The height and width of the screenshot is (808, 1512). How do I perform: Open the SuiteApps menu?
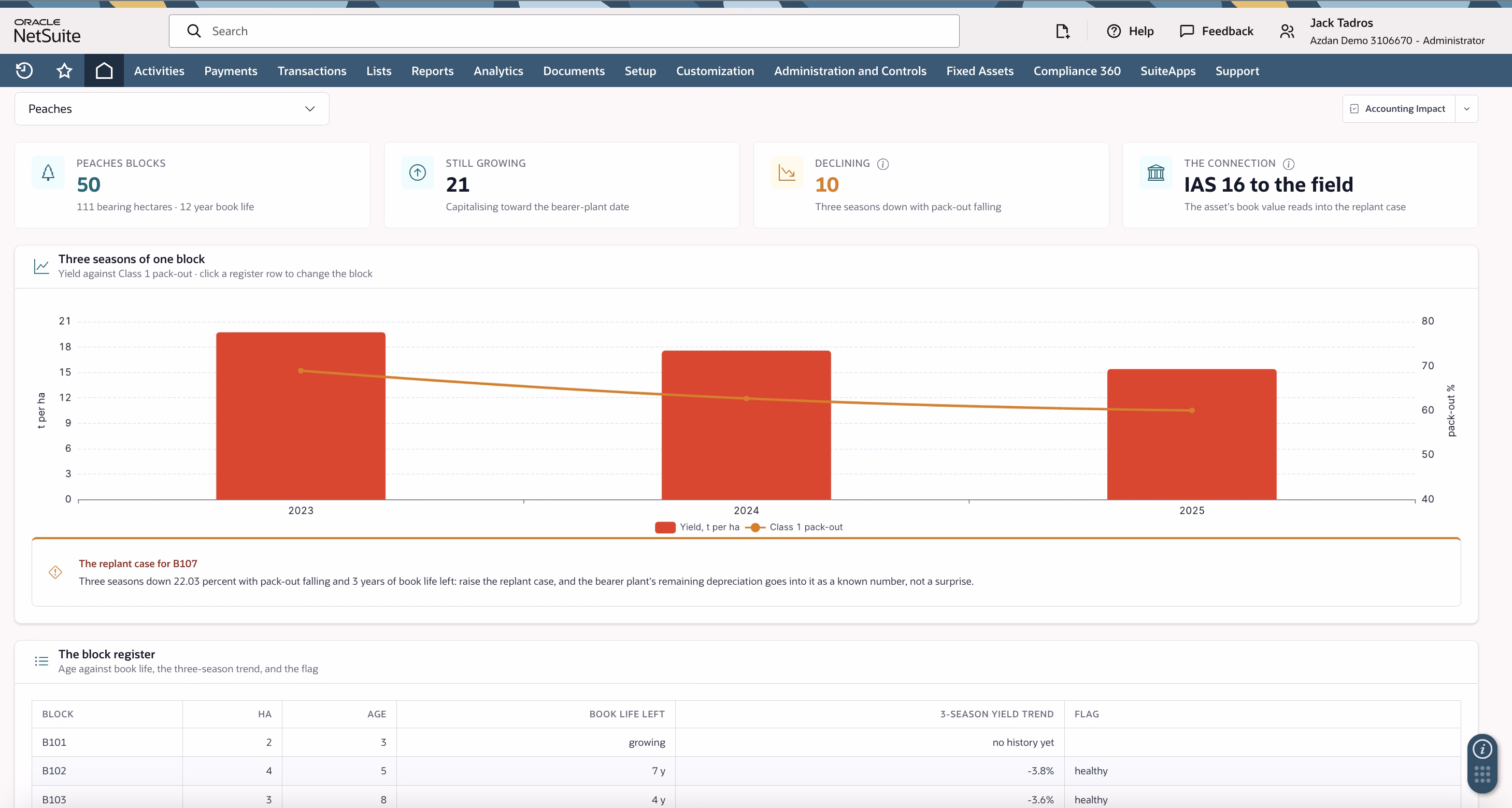coord(1167,70)
